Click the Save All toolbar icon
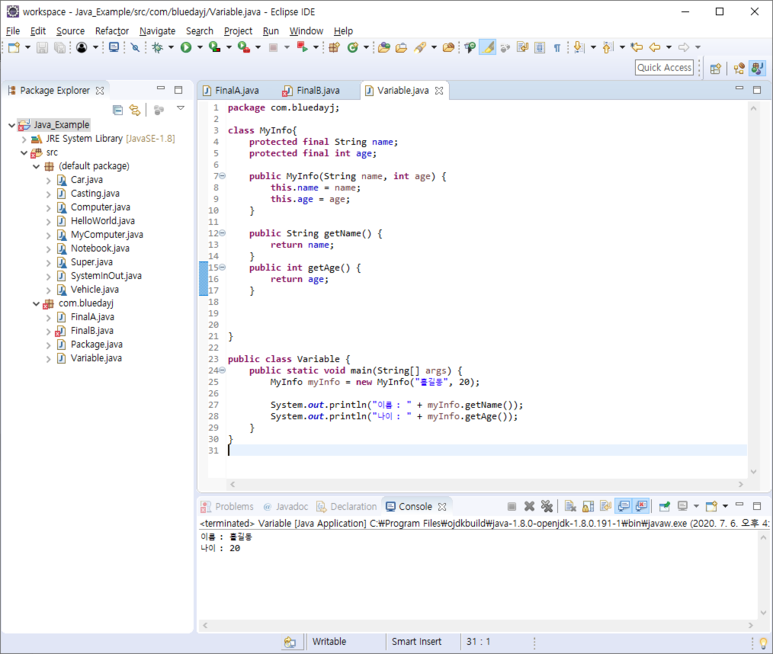 (60, 47)
